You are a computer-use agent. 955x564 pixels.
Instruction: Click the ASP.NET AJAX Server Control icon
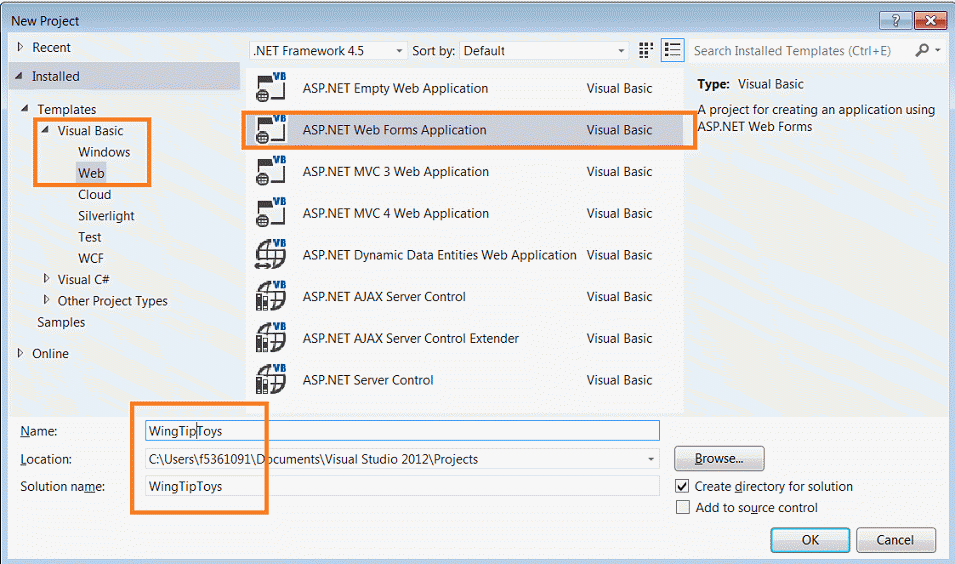pyautogui.click(x=271, y=296)
